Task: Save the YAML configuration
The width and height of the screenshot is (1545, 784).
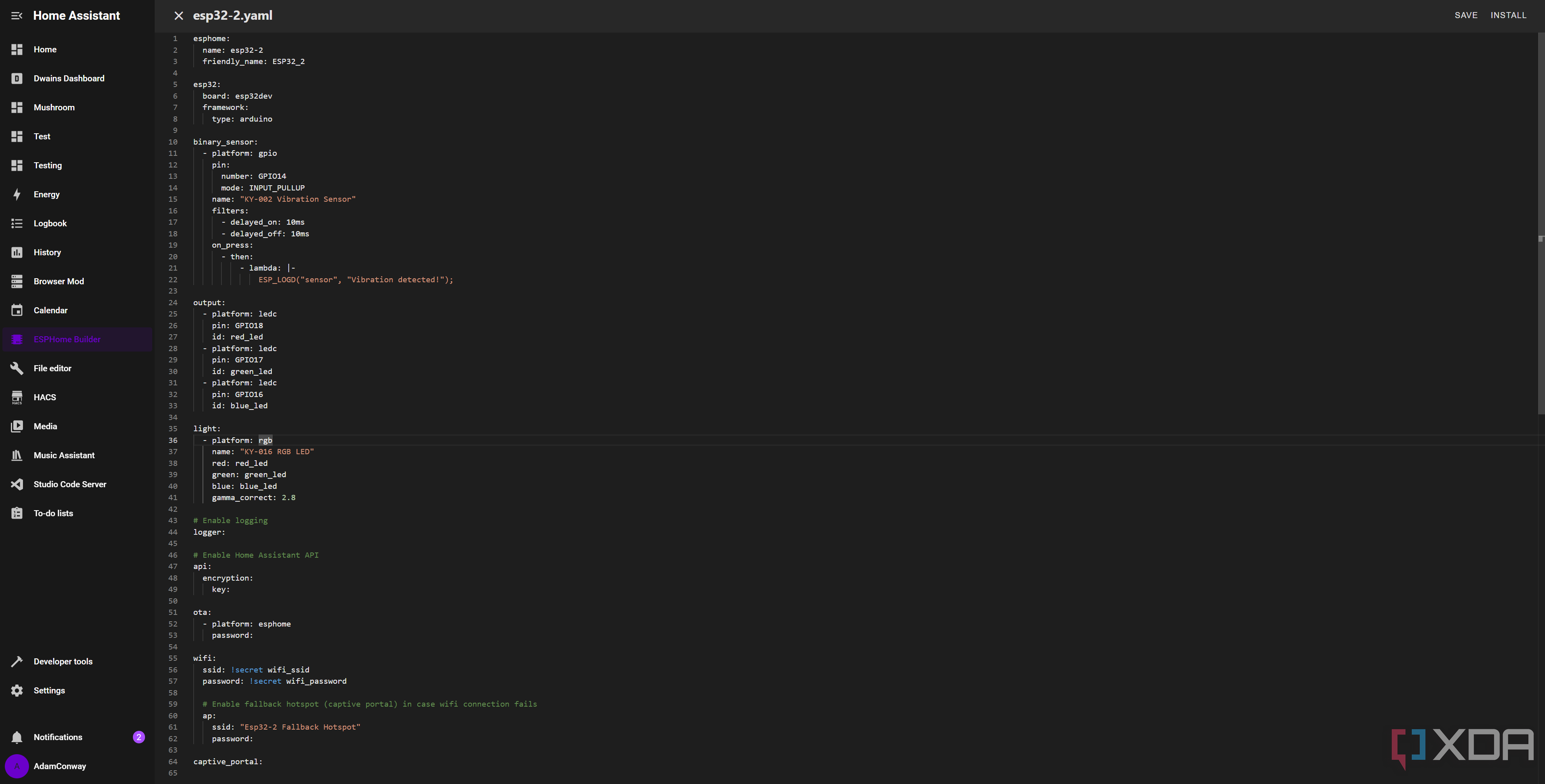Action: (1466, 16)
